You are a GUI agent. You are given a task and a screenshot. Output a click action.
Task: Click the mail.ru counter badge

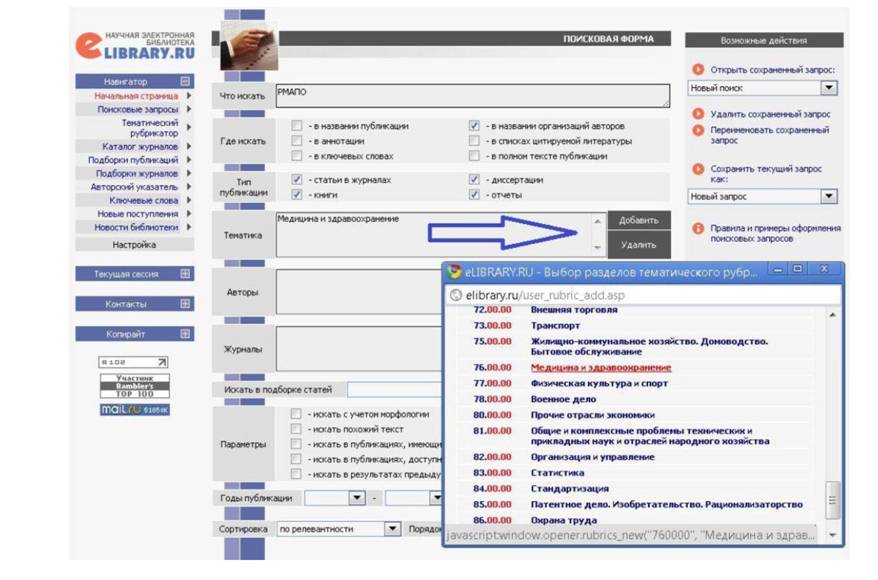point(134,410)
